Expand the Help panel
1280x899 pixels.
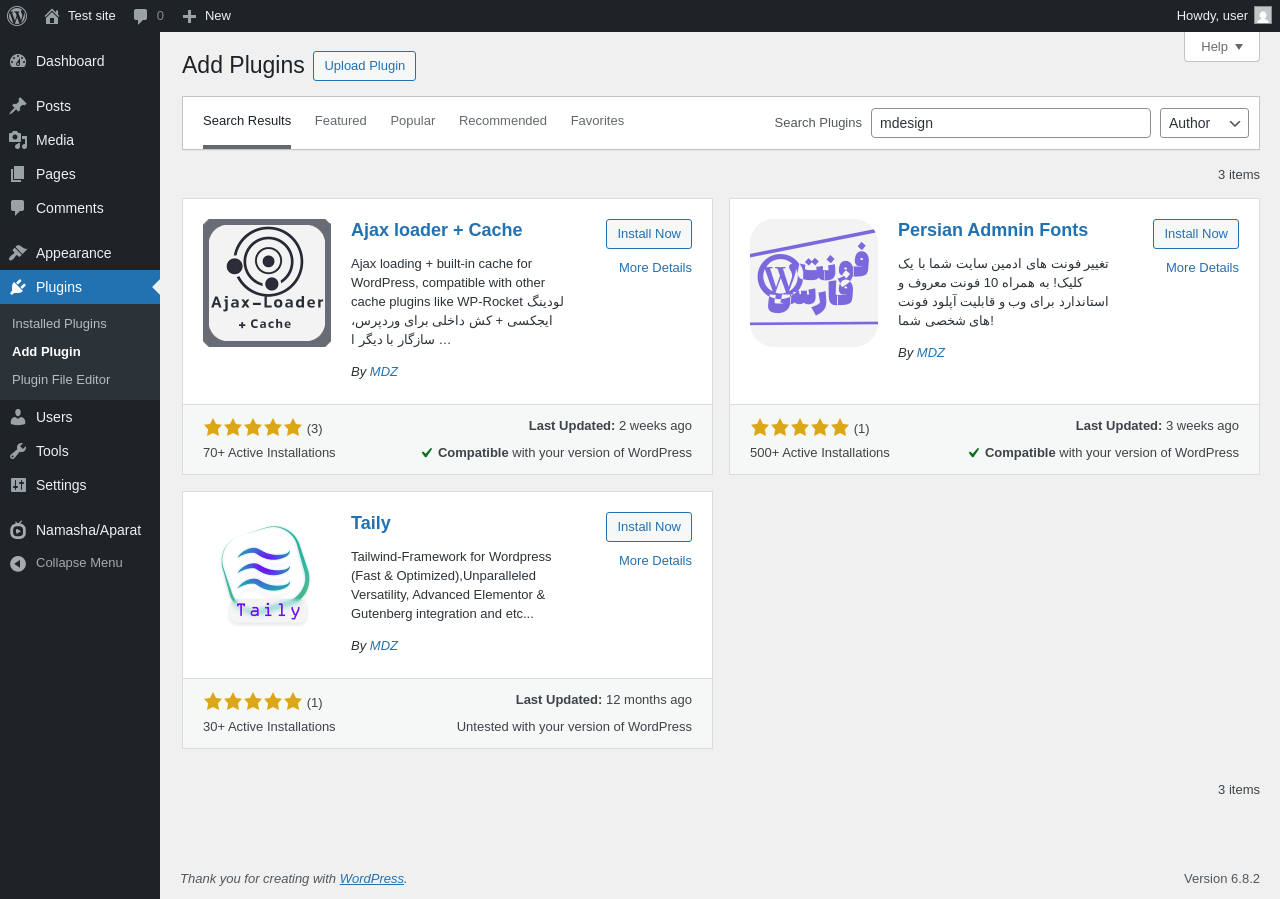pos(1222,46)
